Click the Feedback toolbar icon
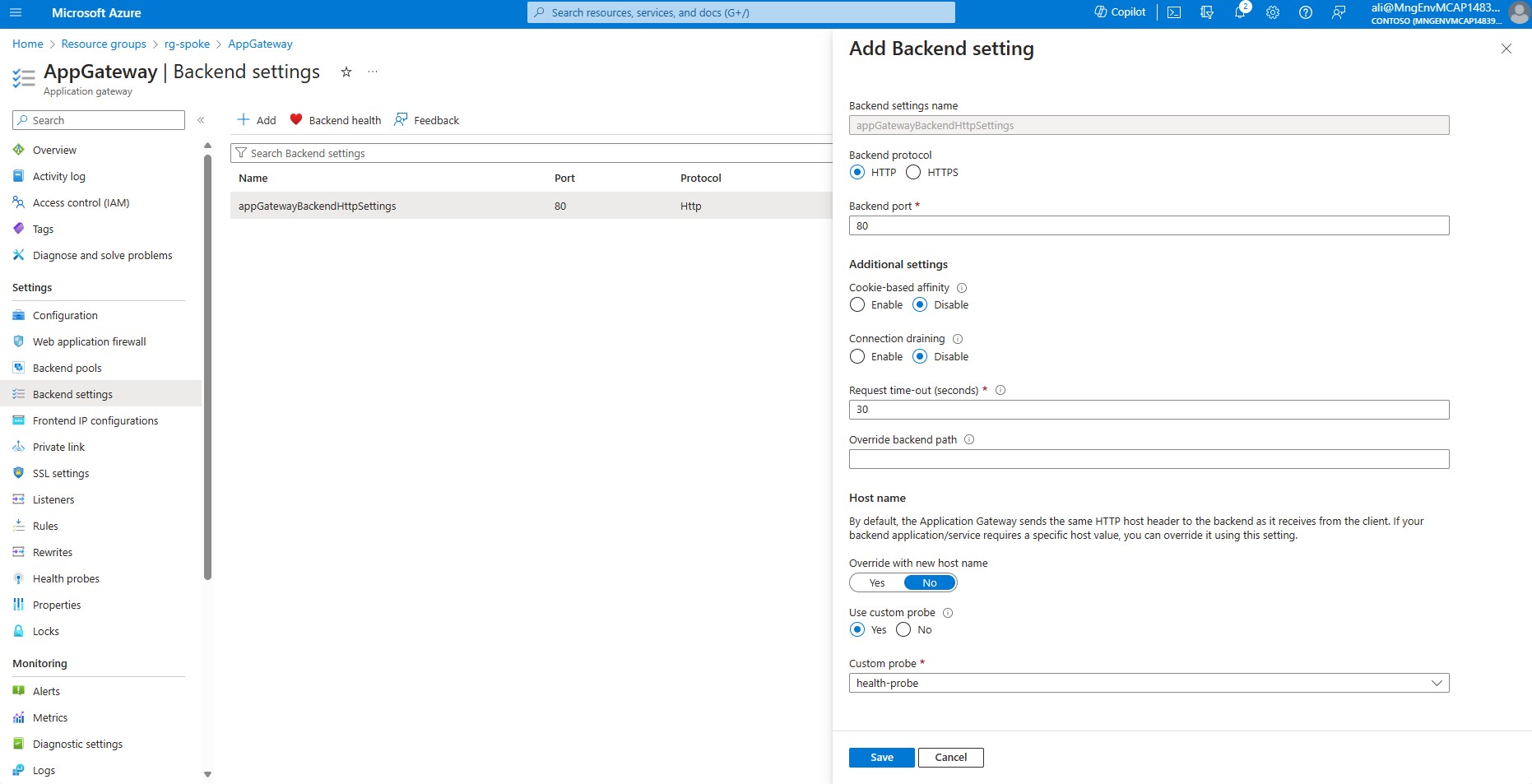Screen dimensions: 1532x784 point(401,120)
